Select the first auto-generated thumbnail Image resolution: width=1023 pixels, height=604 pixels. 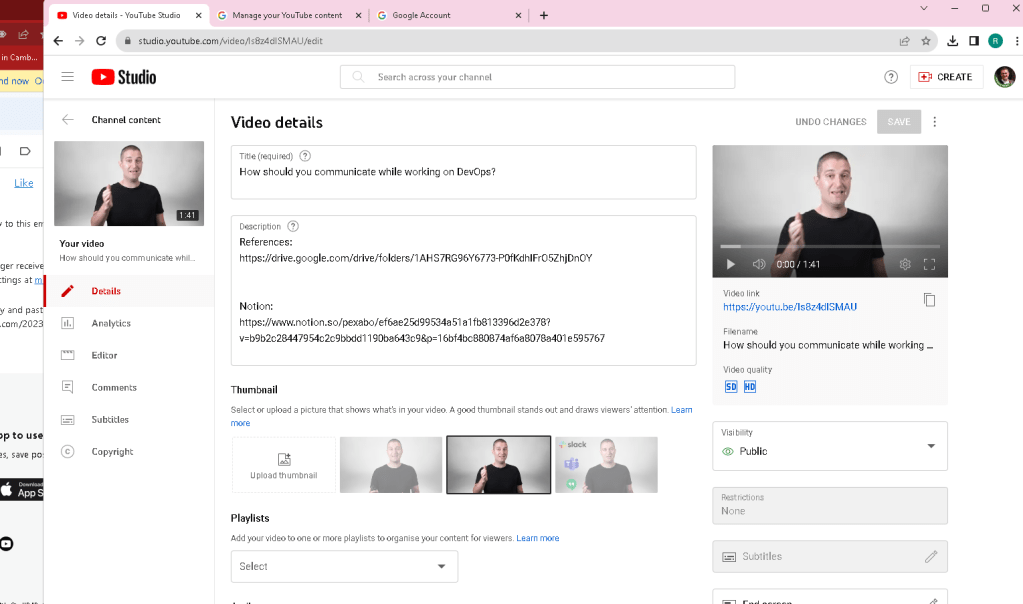(391, 464)
